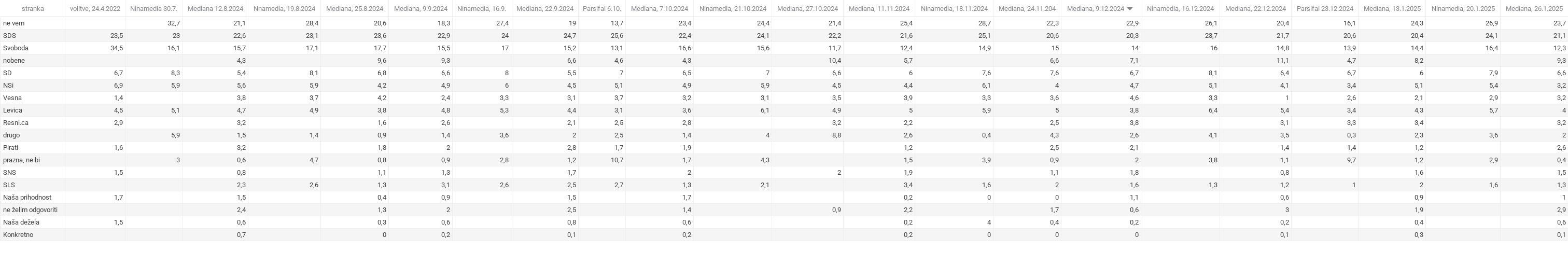Viewport: 1568px width, 266px height.
Task: Sort by Parsifal 6.10. column header
Action: point(601,9)
